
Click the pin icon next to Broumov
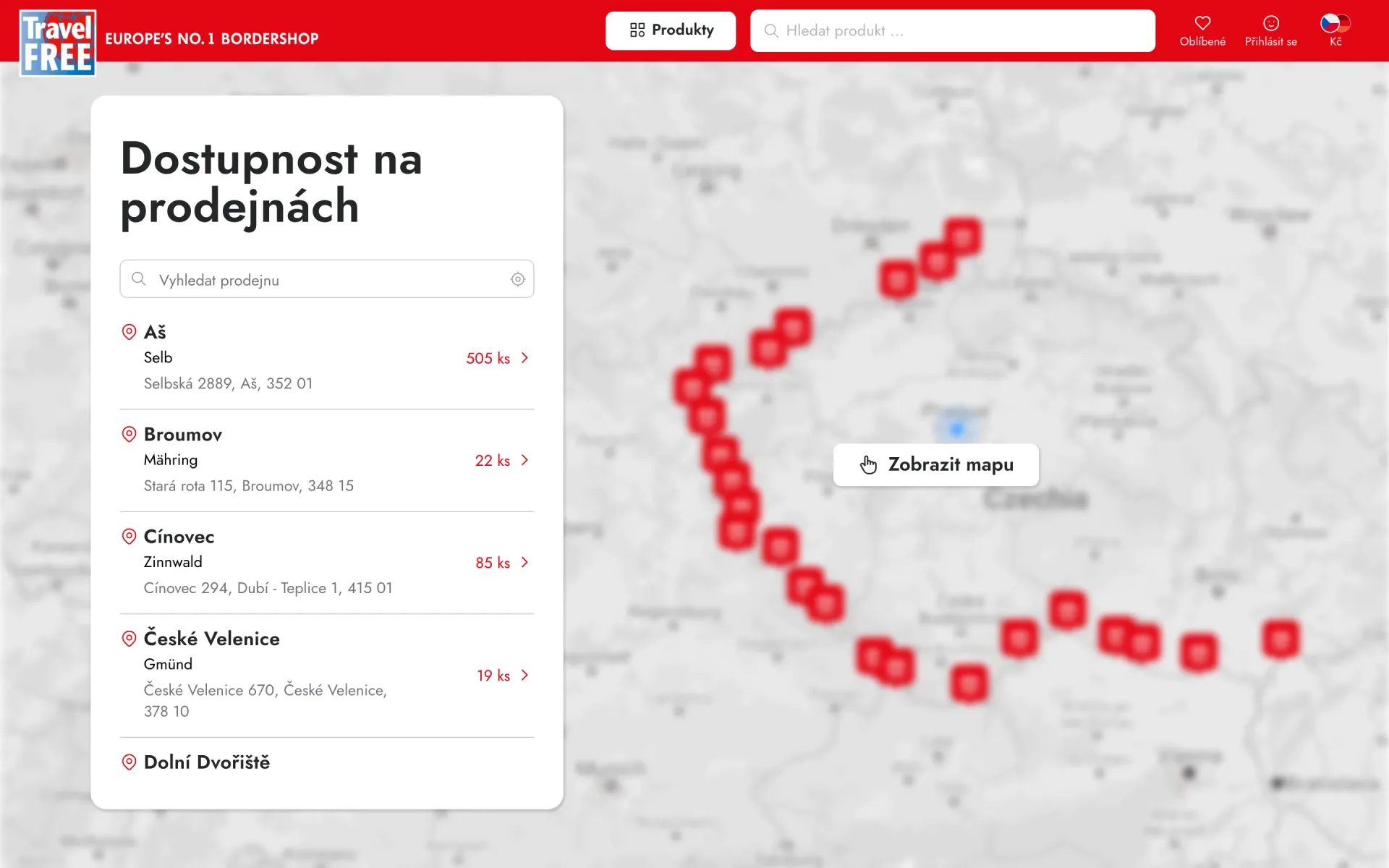tap(129, 434)
